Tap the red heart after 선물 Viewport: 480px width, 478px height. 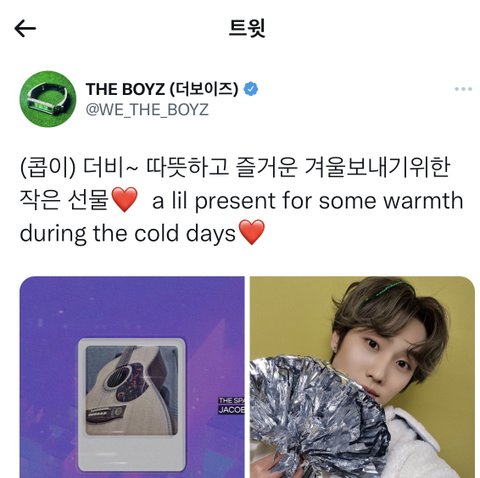124,200
